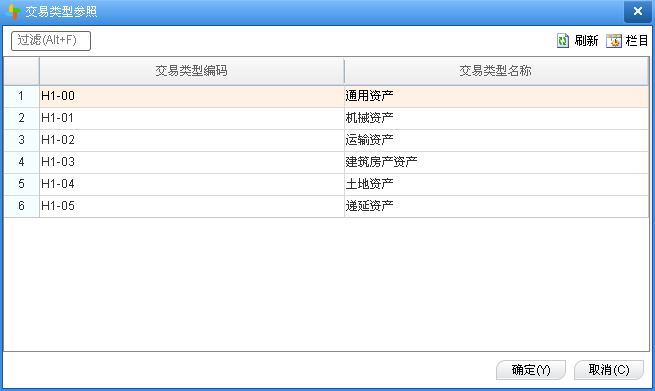Close the 交易类型参照 dialog window
Screen dimensions: 655x391
[x=637, y=11]
